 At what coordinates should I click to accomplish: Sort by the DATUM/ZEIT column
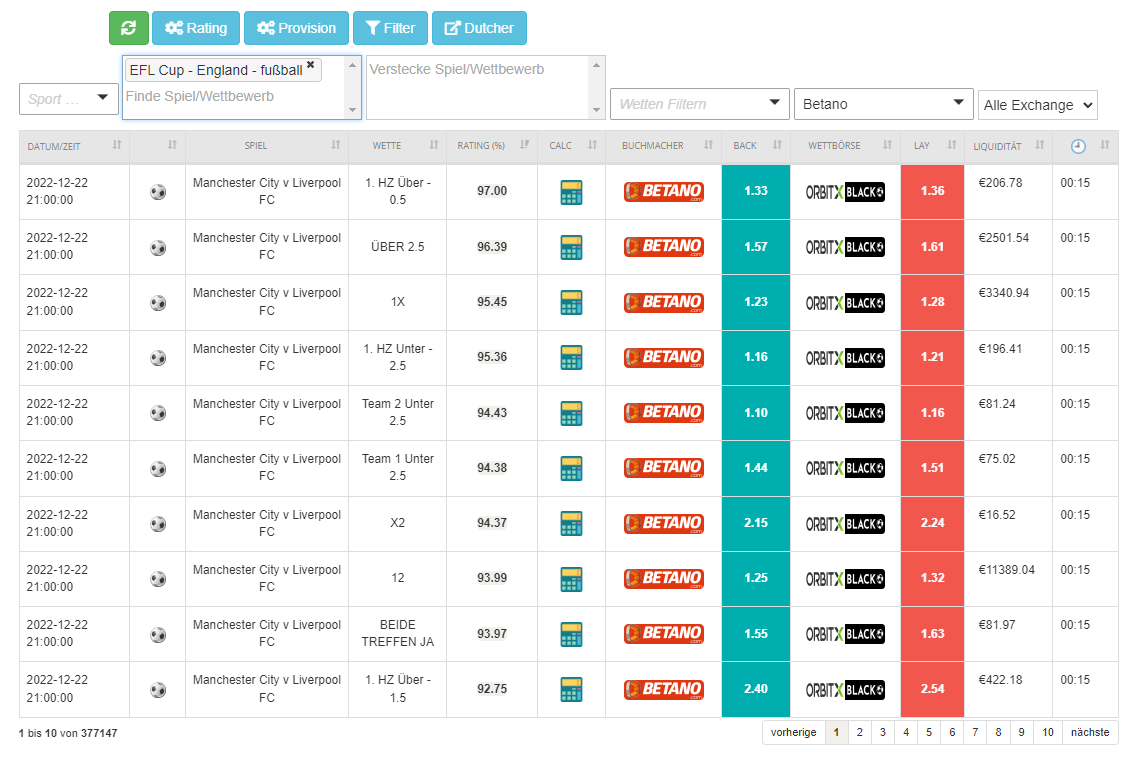pos(74,146)
